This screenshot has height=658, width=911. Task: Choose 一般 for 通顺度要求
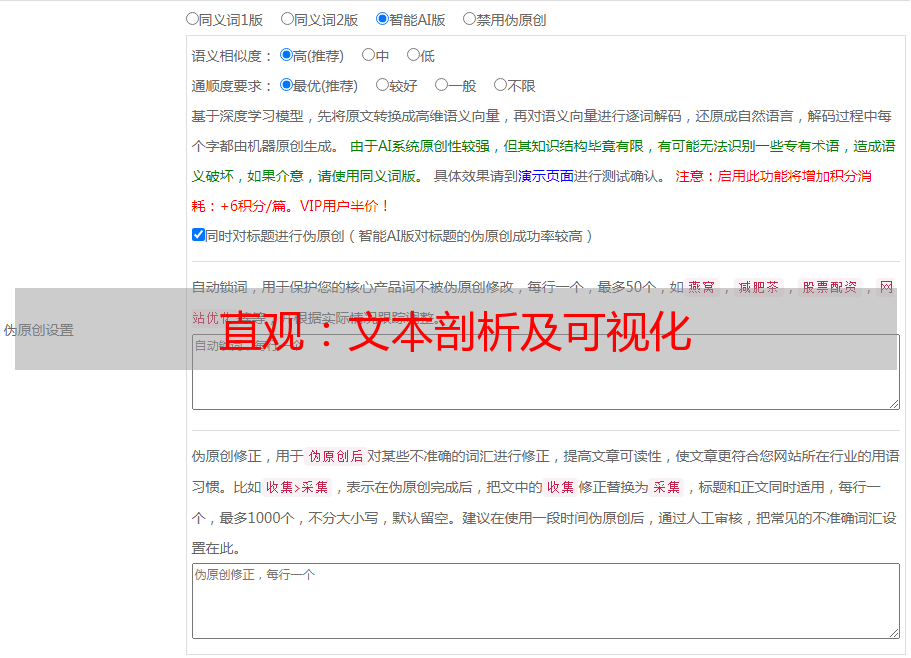click(x=441, y=85)
